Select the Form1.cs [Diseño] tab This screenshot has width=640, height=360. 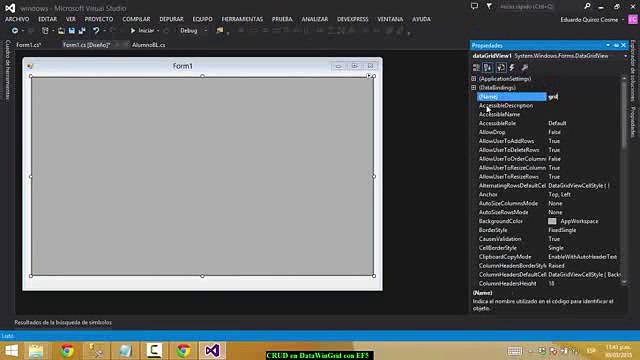pos(87,45)
